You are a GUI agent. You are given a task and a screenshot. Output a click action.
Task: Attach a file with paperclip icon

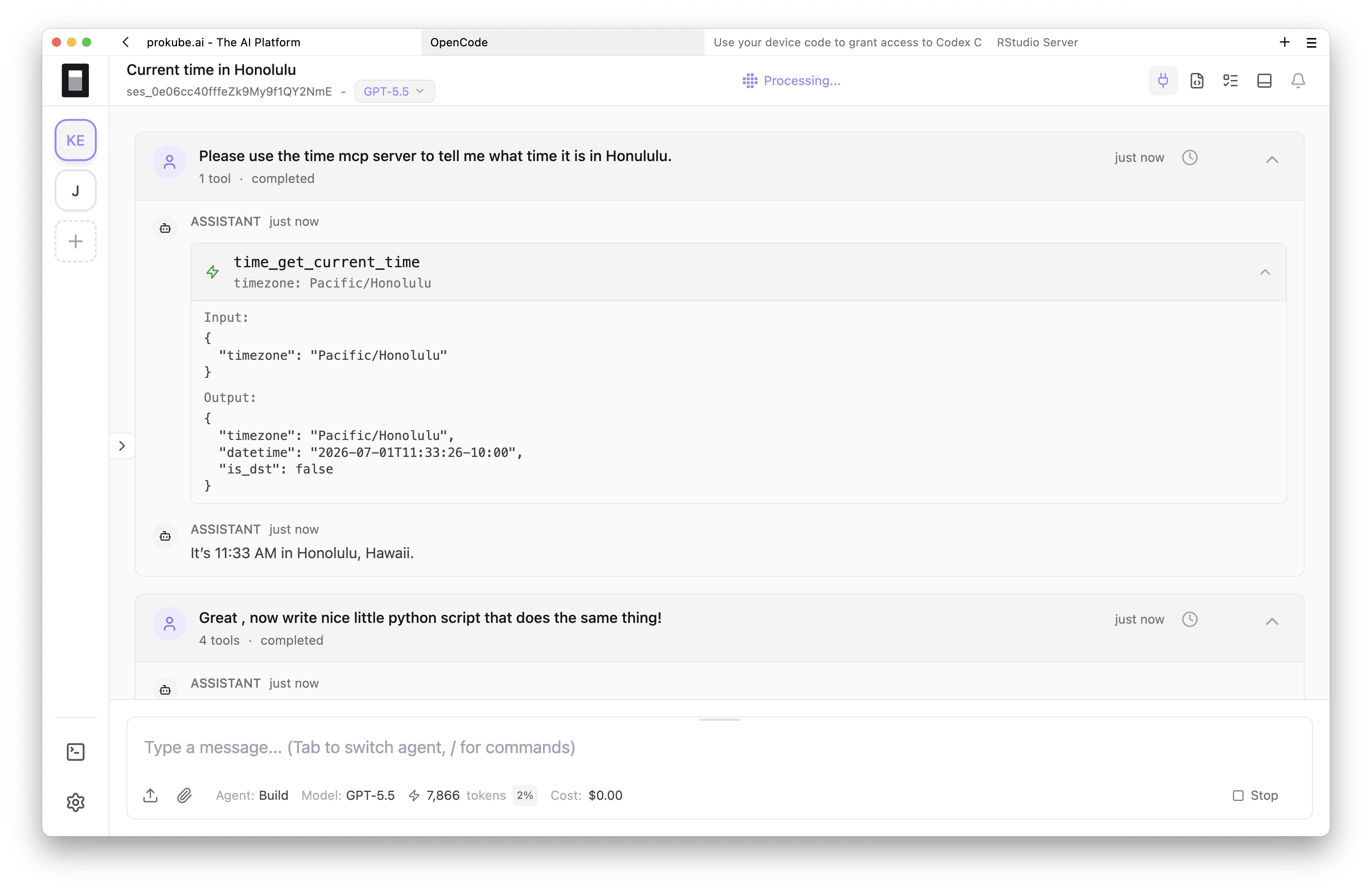[184, 796]
